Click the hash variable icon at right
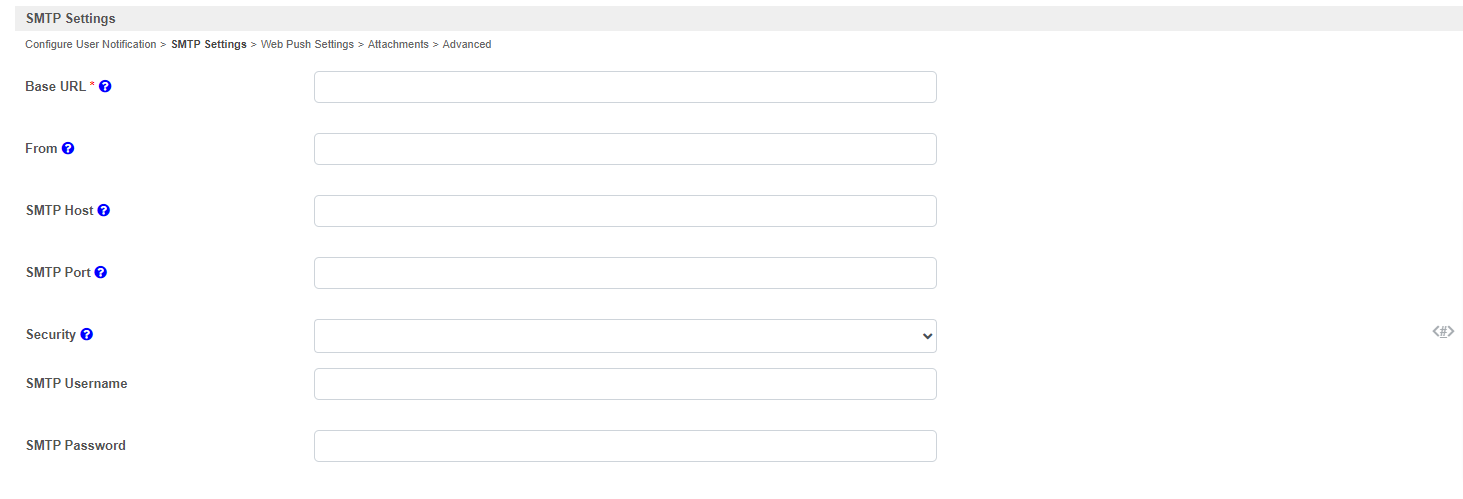 click(1443, 331)
